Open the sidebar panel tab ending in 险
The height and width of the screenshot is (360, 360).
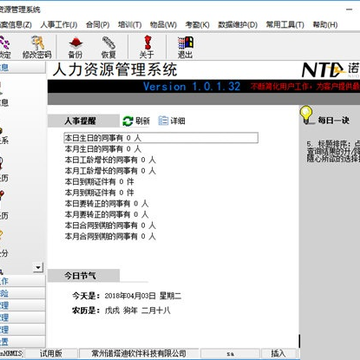click(x=22, y=293)
